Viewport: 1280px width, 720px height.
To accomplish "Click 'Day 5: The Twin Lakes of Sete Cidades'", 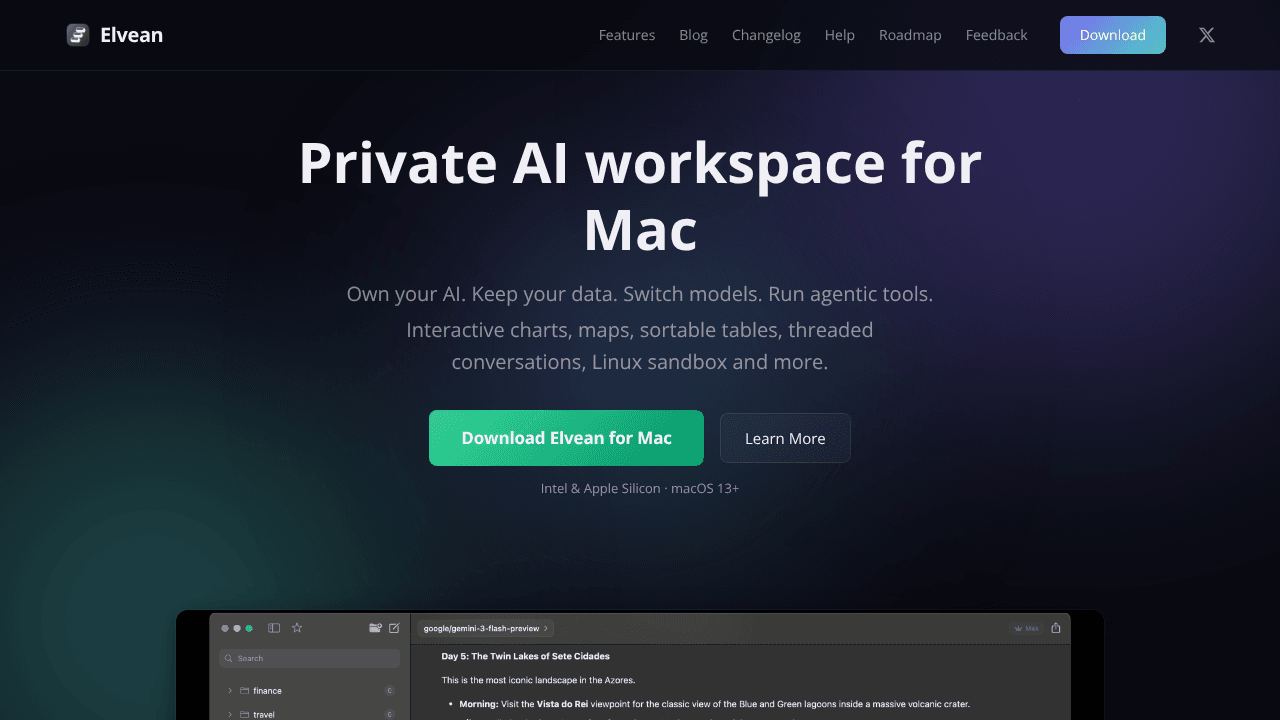I will [x=526, y=656].
